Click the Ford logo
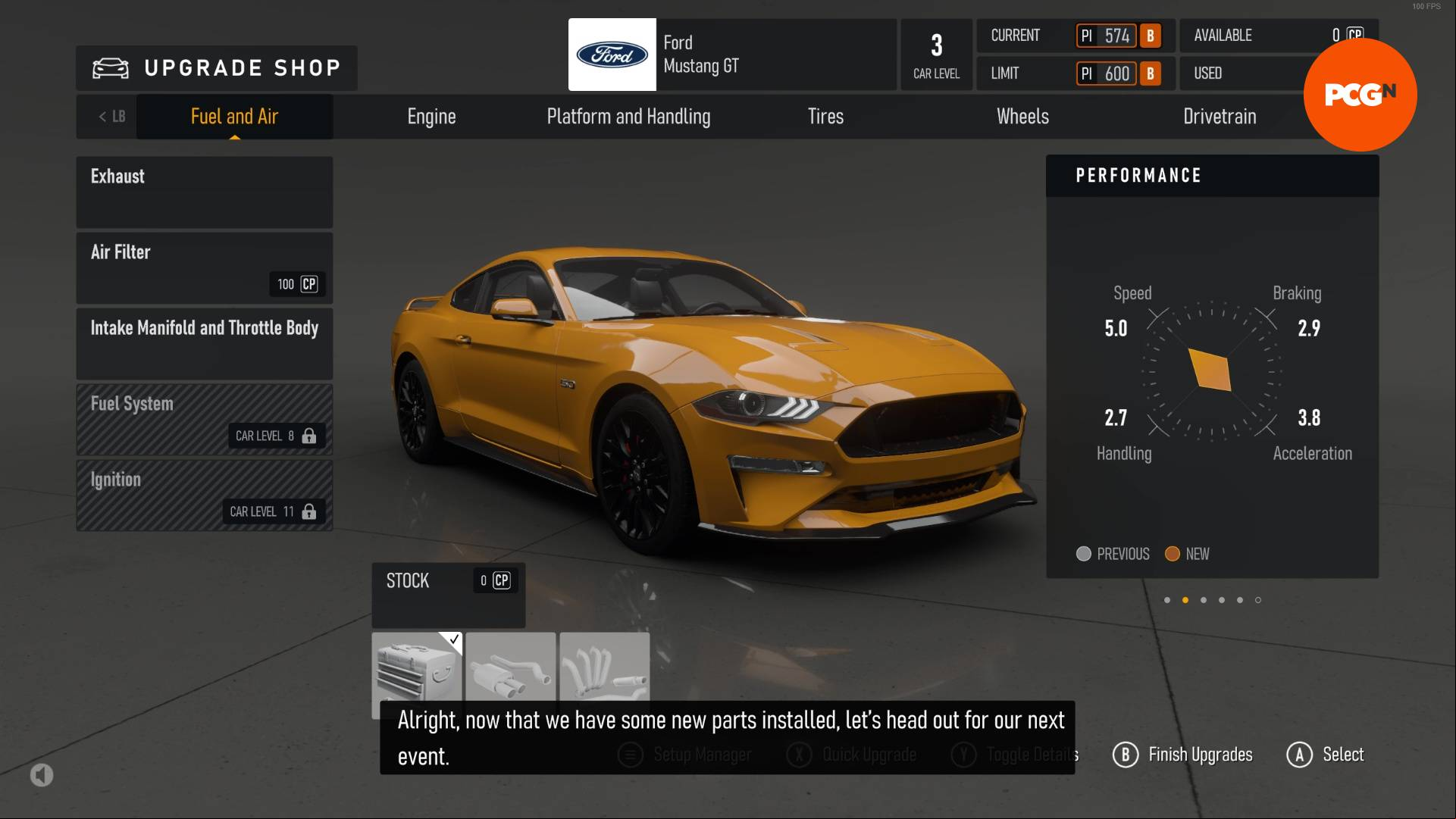Viewport: 1456px width, 819px height. [x=612, y=55]
